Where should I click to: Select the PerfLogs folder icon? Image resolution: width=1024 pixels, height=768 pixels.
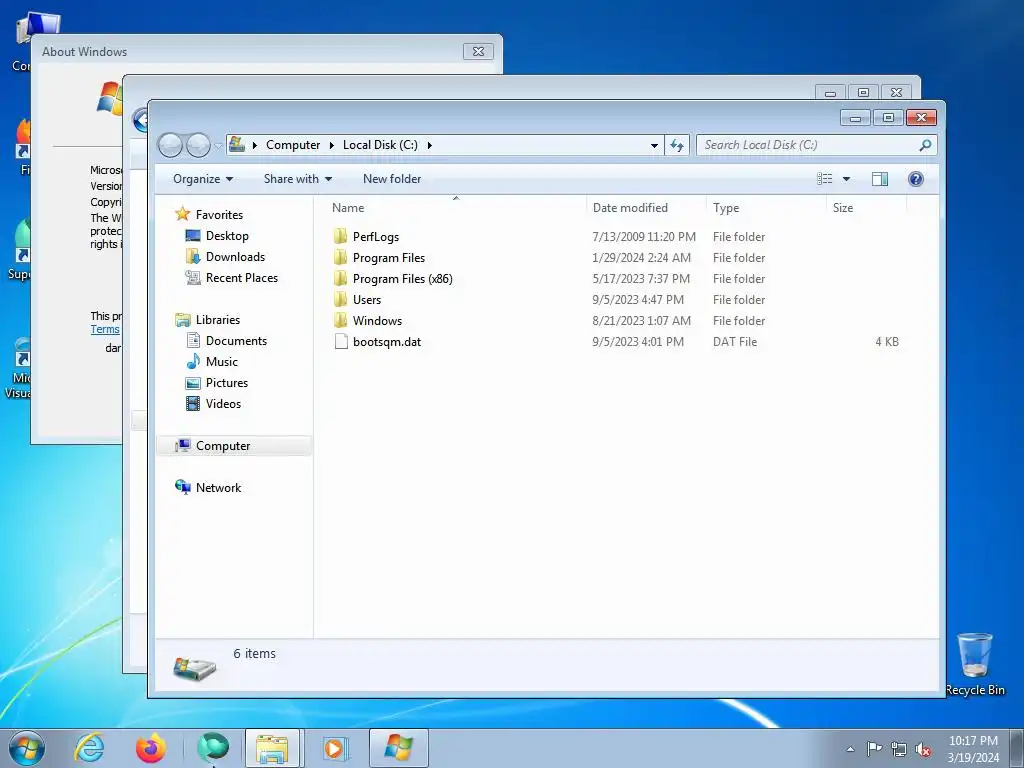[x=341, y=236]
